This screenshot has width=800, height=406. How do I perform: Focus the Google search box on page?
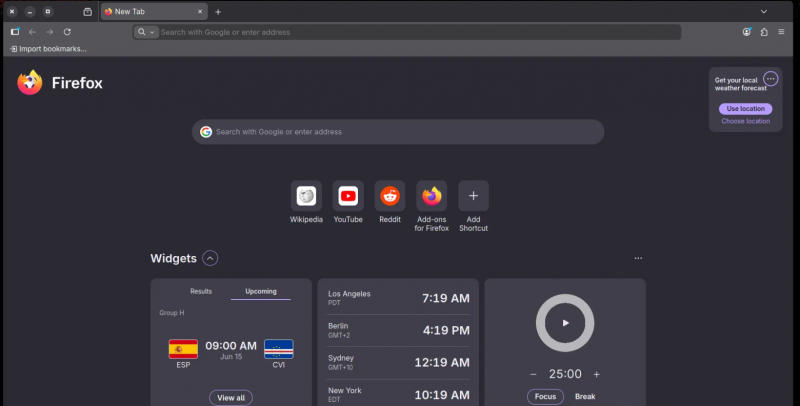[398, 132]
